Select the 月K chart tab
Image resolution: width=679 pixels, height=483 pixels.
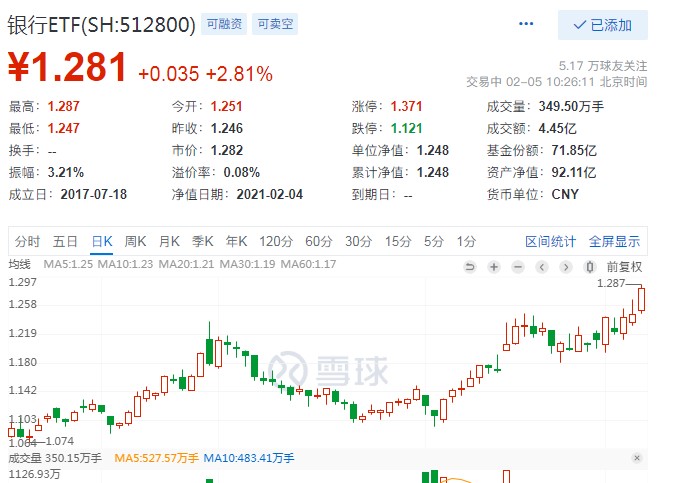tap(169, 241)
